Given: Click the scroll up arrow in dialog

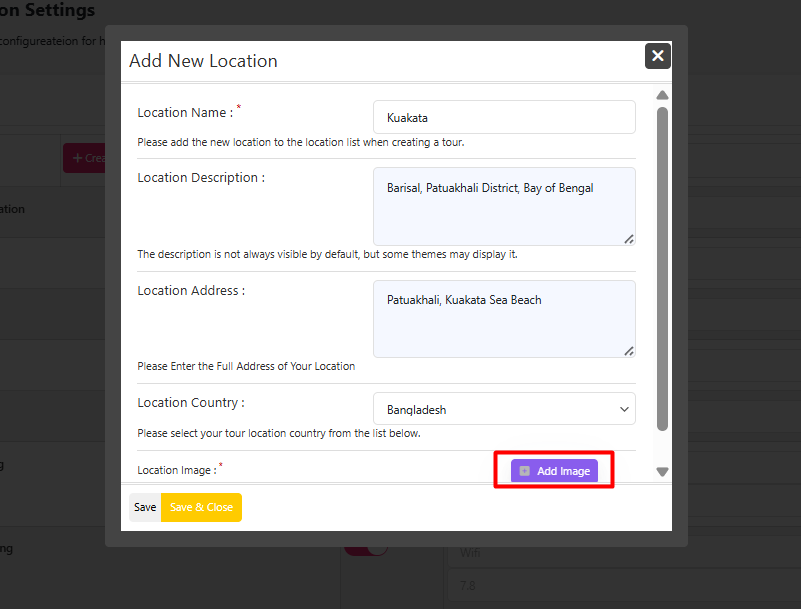Looking at the screenshot, I should 662,96.
